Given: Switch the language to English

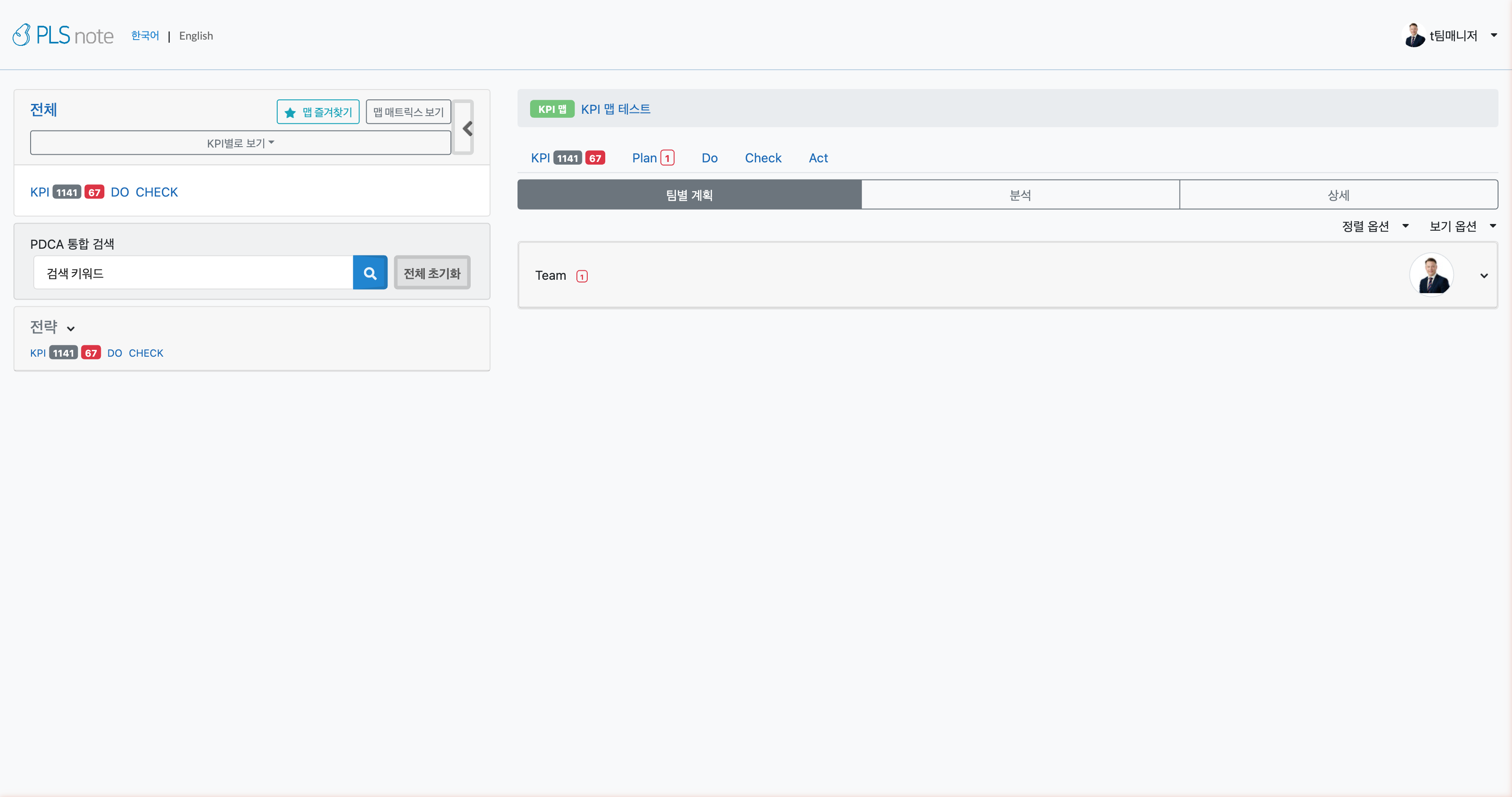Looking at the screenshot, I should [x=196, y=36].
